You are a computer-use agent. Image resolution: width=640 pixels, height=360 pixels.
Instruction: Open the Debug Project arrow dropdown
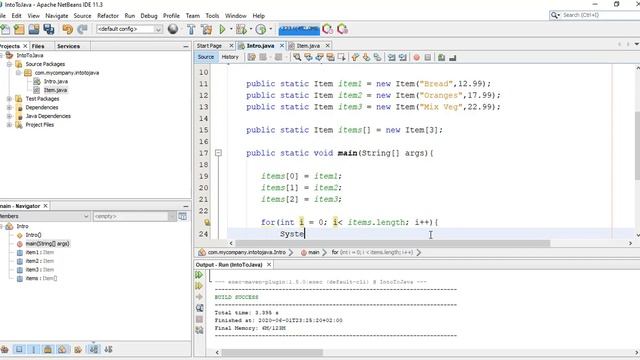click(250, 29)
